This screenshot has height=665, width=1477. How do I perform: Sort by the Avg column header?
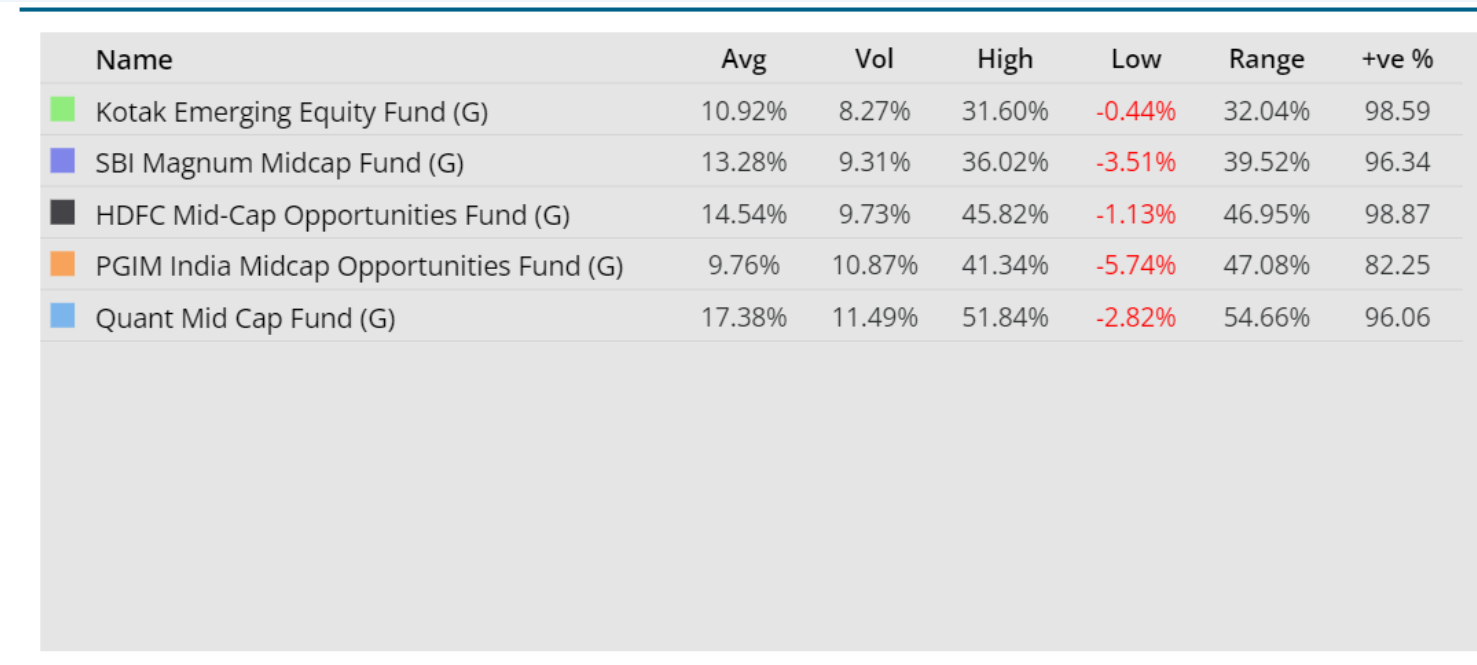click(x=743, y=60)
